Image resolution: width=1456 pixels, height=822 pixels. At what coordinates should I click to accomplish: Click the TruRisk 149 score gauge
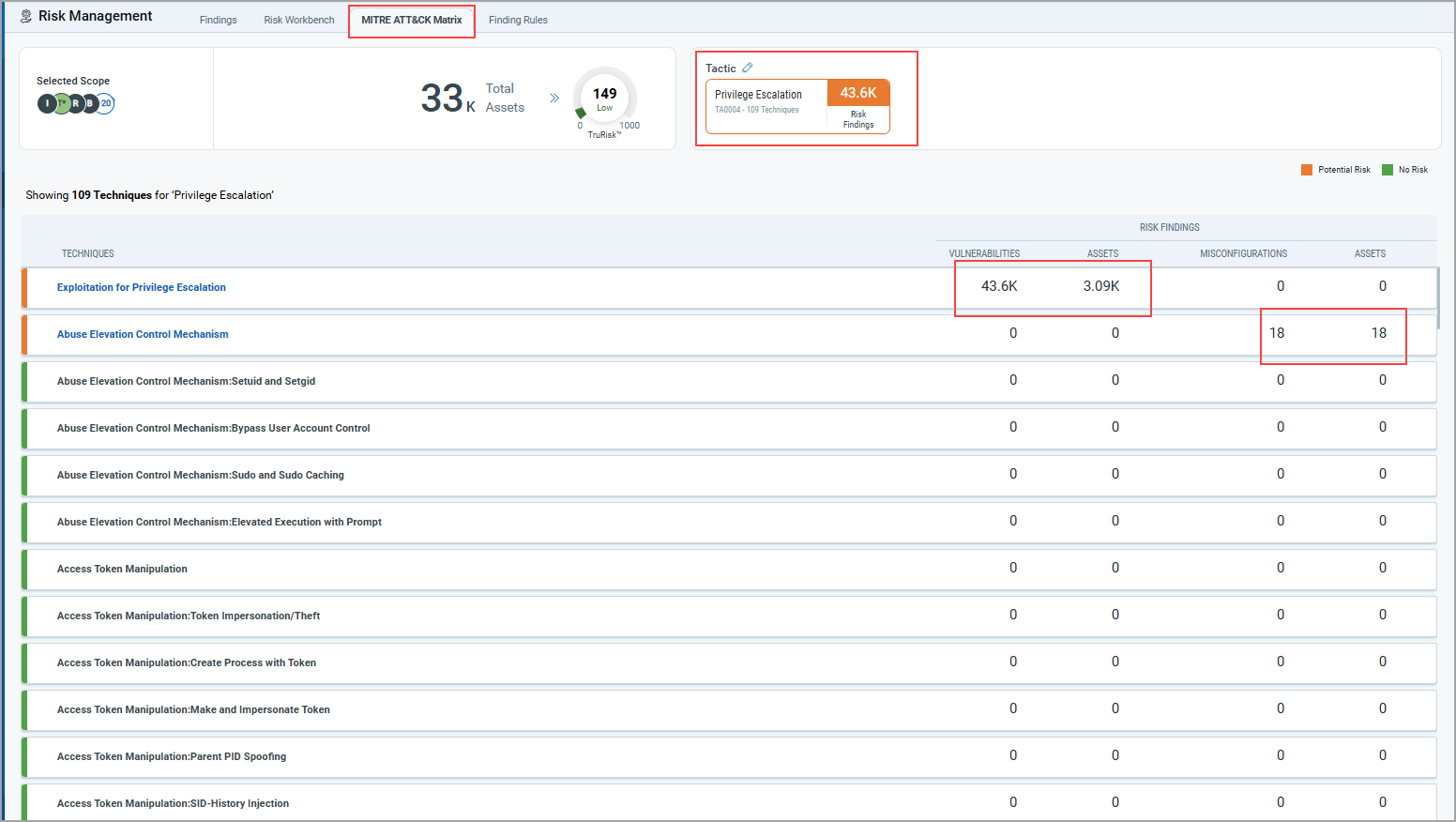point(605,99)
